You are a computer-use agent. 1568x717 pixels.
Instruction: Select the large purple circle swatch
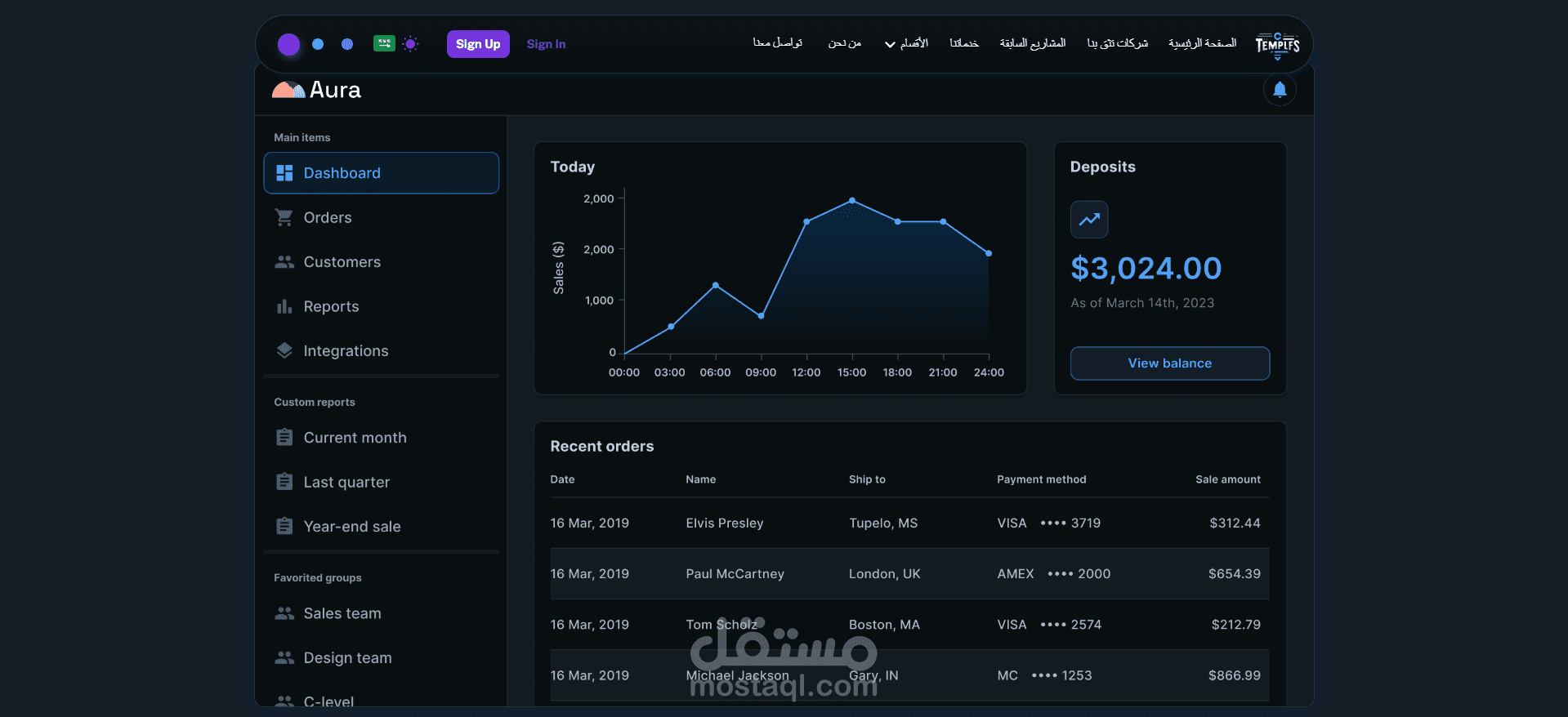pos(288,44)
